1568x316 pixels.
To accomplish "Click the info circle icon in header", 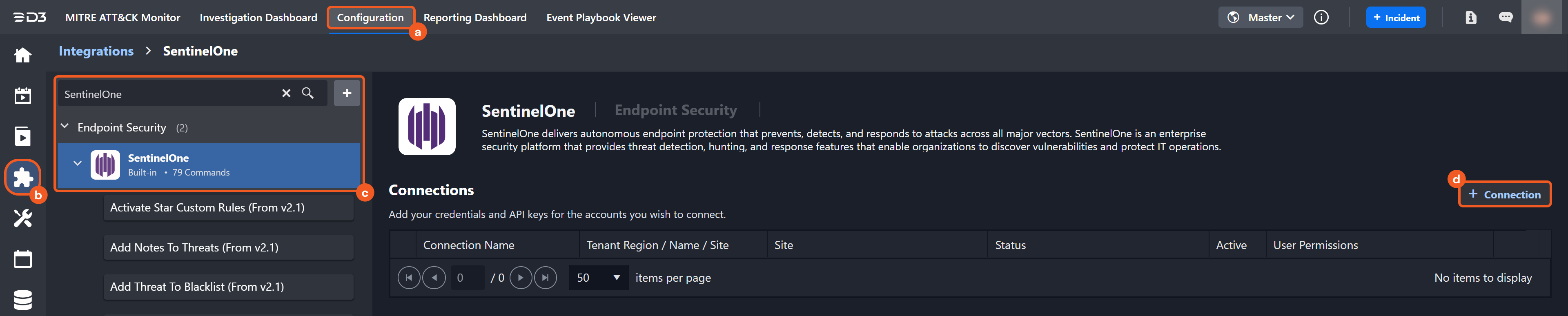I will 1321,18.
